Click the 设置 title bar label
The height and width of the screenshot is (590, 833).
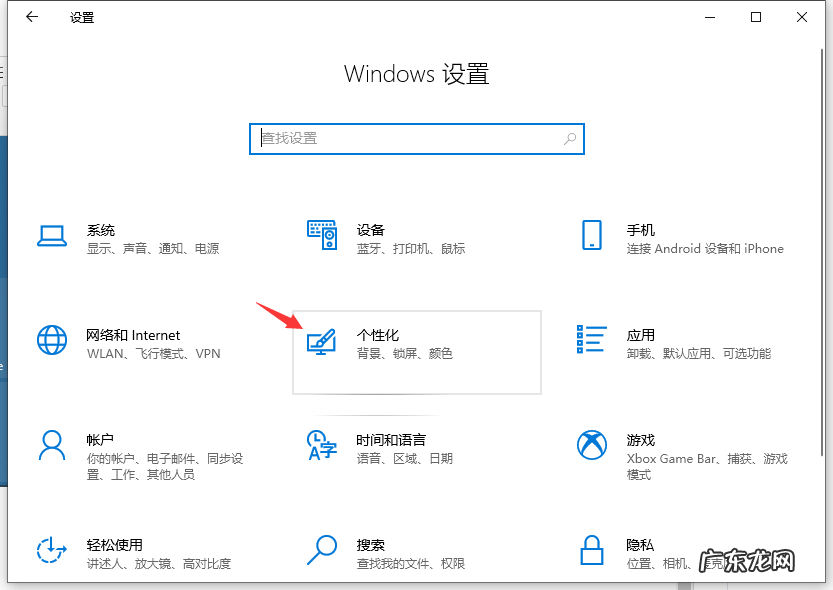tap(82, 17)
